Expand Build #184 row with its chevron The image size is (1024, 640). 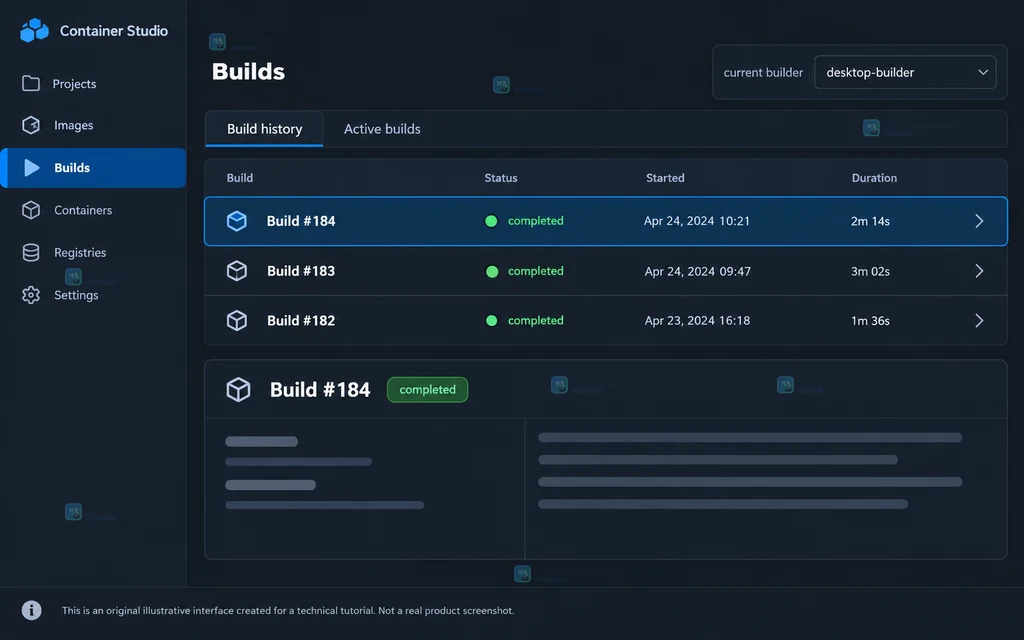coord(979,221)
